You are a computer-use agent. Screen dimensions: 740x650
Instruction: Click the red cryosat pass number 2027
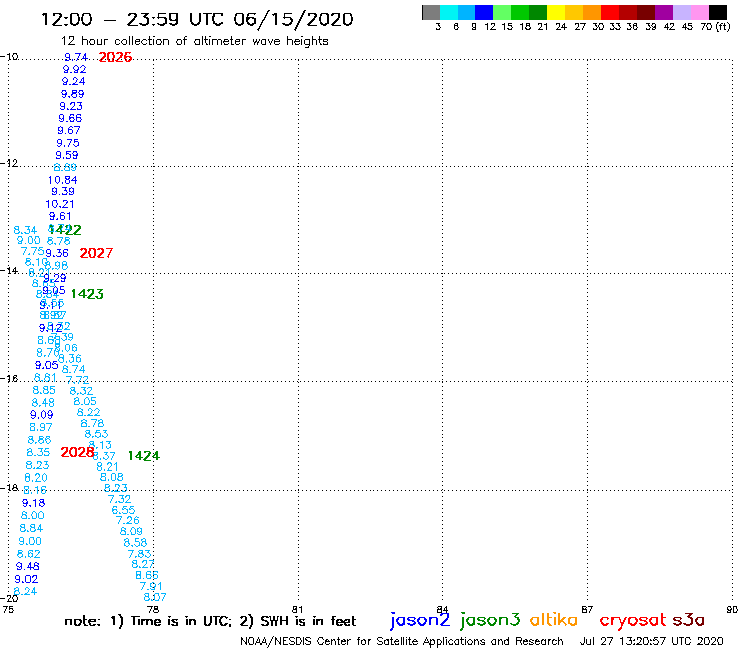coord(96,253)
